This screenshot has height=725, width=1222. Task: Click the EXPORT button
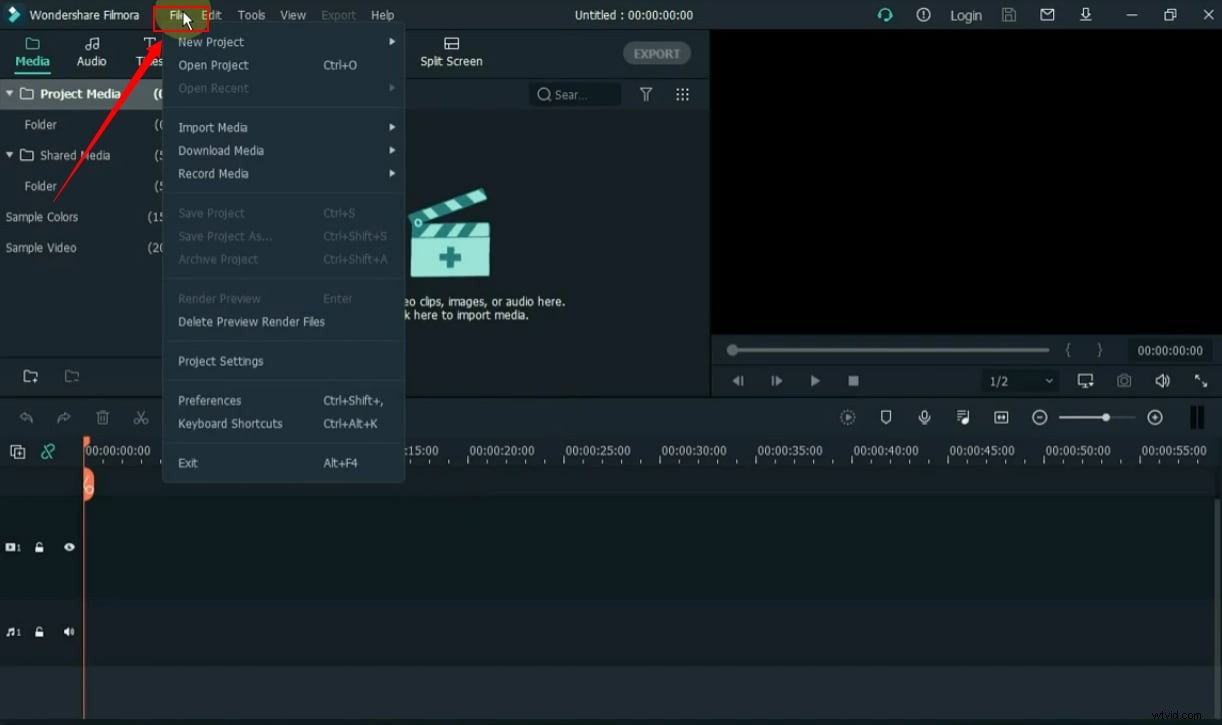pyautogui.click(x=656, y=53)
